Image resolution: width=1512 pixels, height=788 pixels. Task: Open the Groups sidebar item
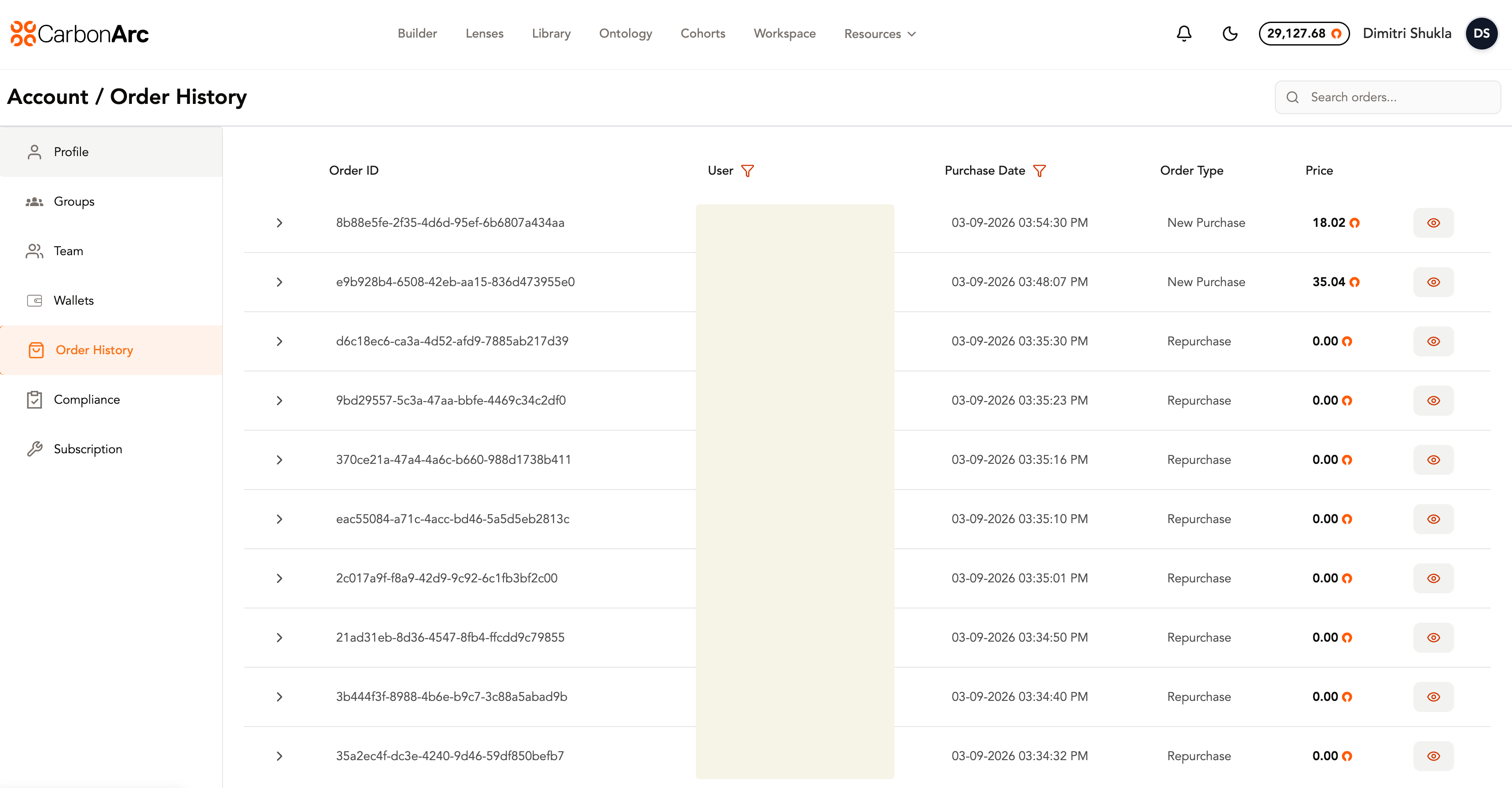point(74,201)
